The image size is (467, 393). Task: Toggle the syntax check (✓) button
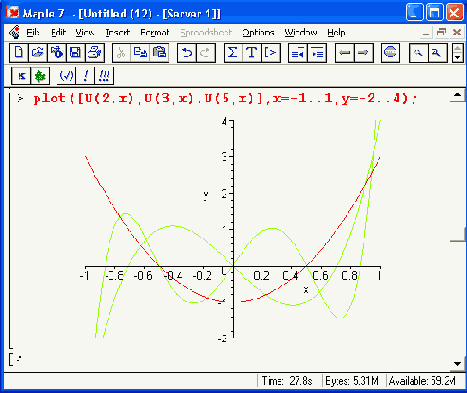click(x=66, y=76)
